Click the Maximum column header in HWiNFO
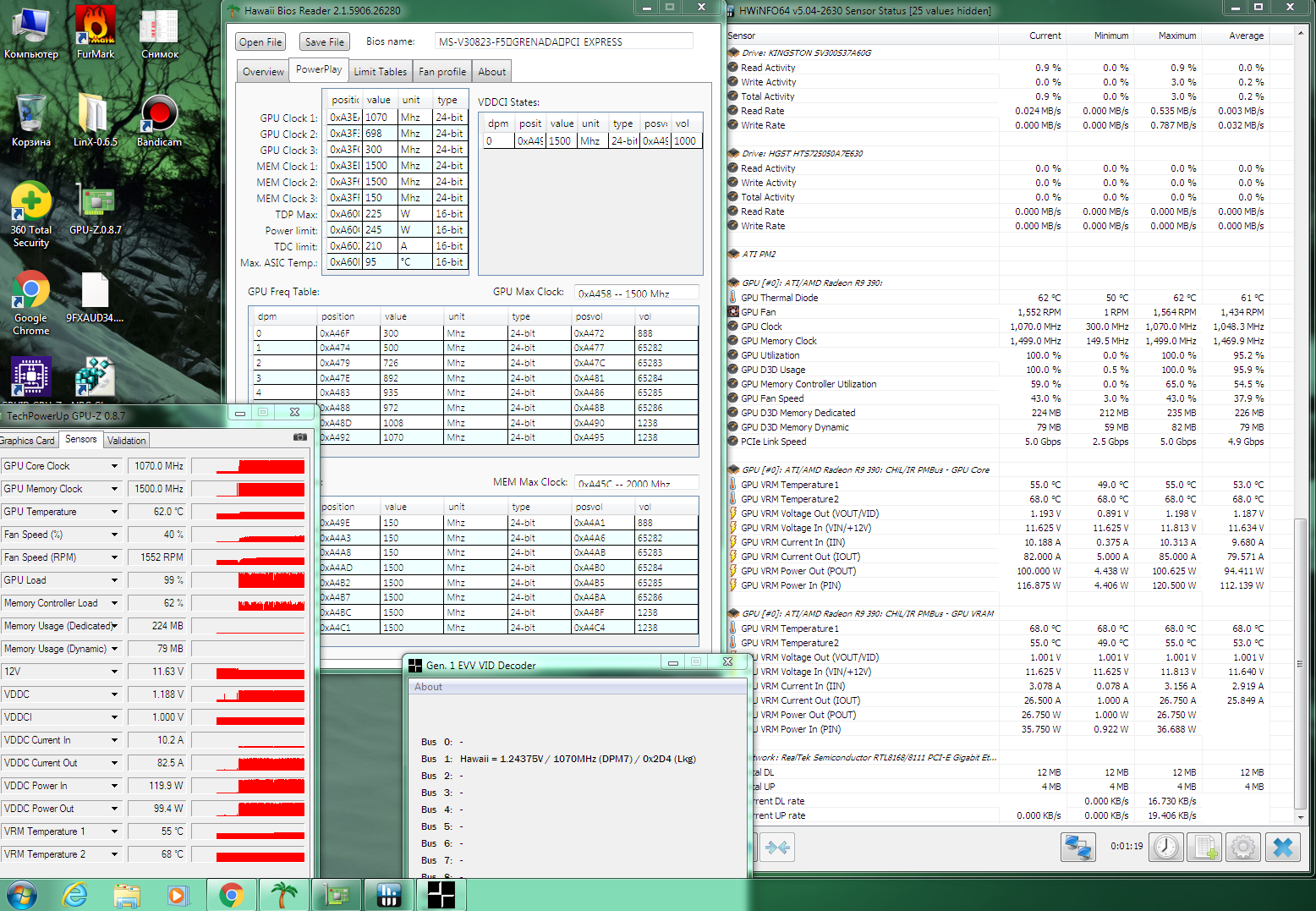The image size is (1316, 911). pyautogui.click(x=1167, y=36)
